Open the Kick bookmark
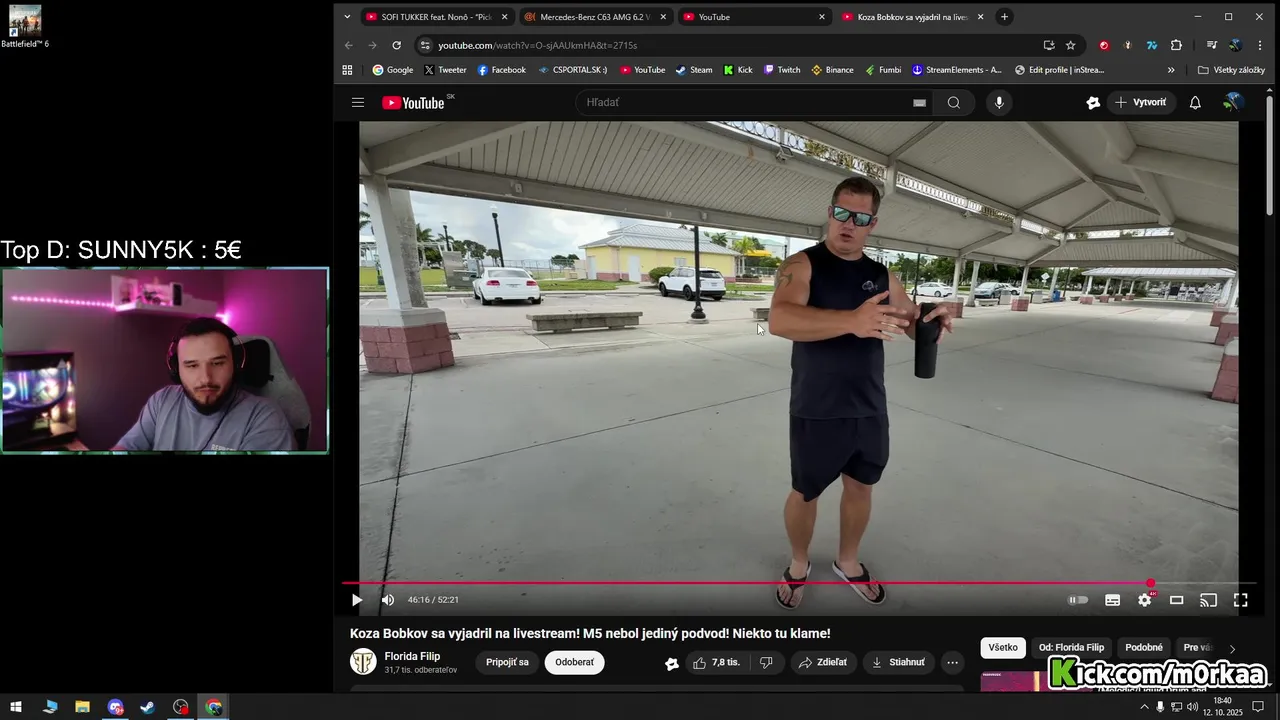The height and width of the screenshot is (720, 1280). pos(738,70)
